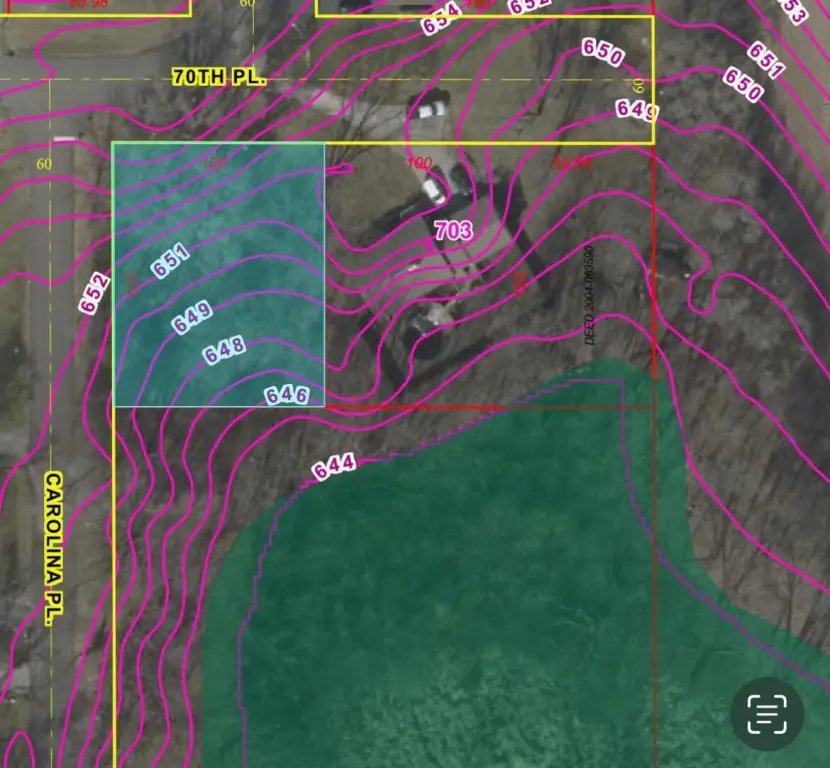Click the 644 contour elevation label

(x=334, y=467)
